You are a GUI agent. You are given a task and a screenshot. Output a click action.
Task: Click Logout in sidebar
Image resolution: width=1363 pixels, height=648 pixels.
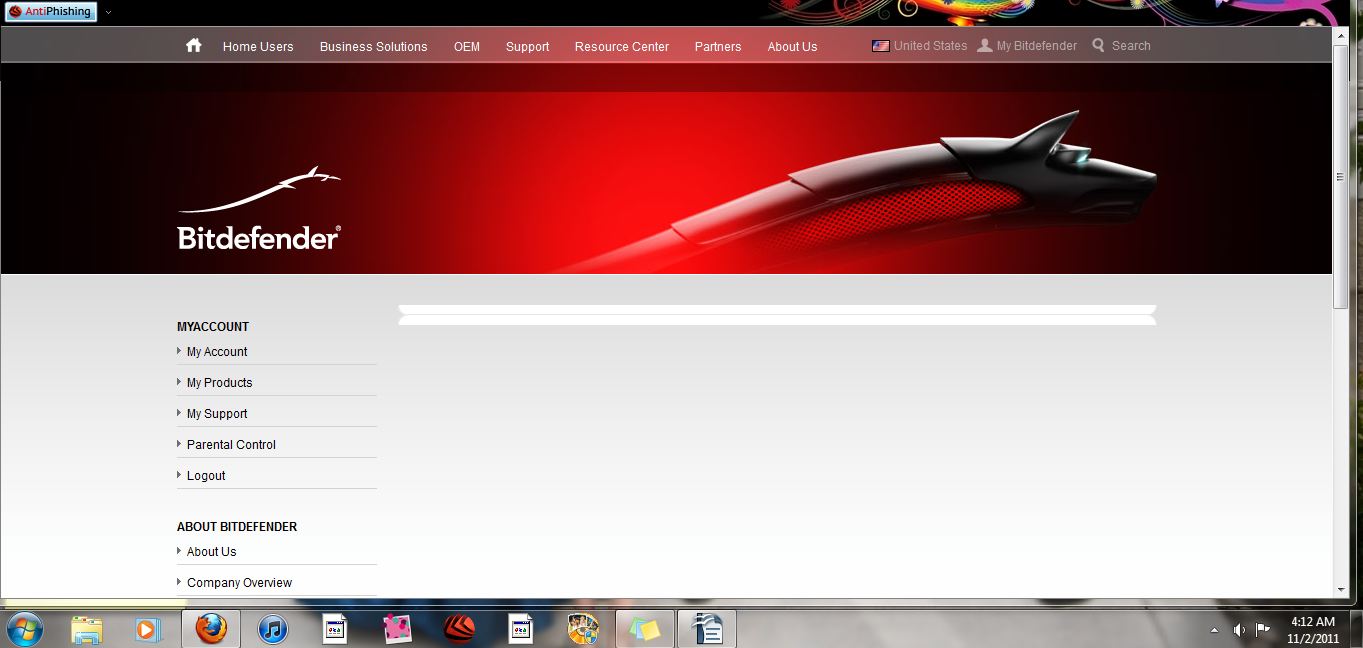point(206,476)
